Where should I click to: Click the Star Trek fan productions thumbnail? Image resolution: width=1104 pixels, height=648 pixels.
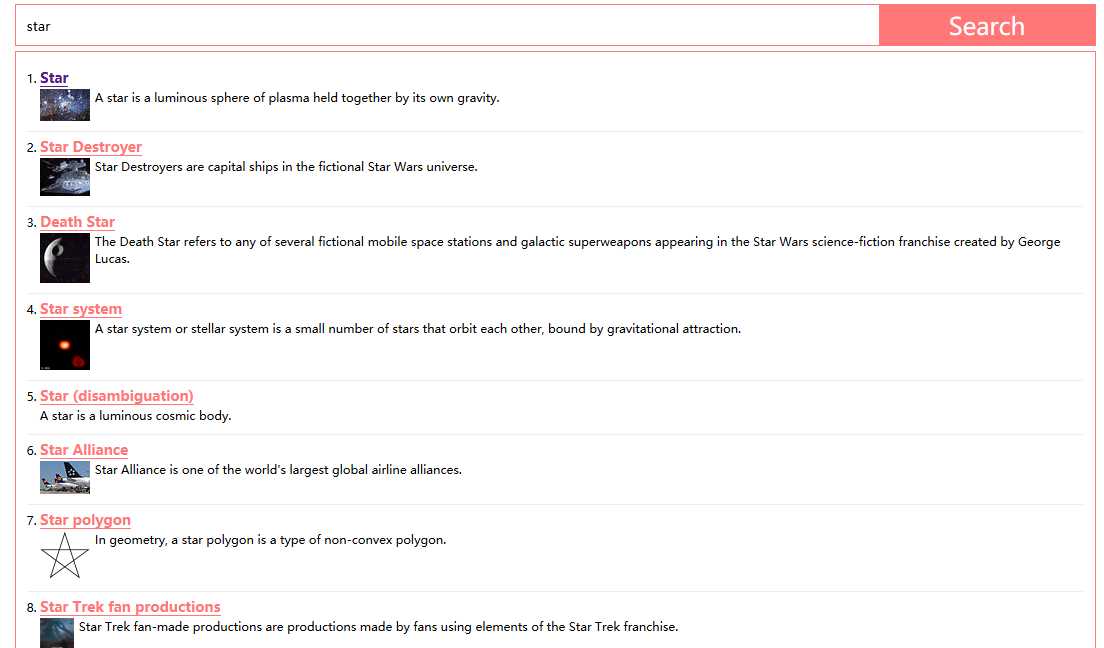pos(57,633)
